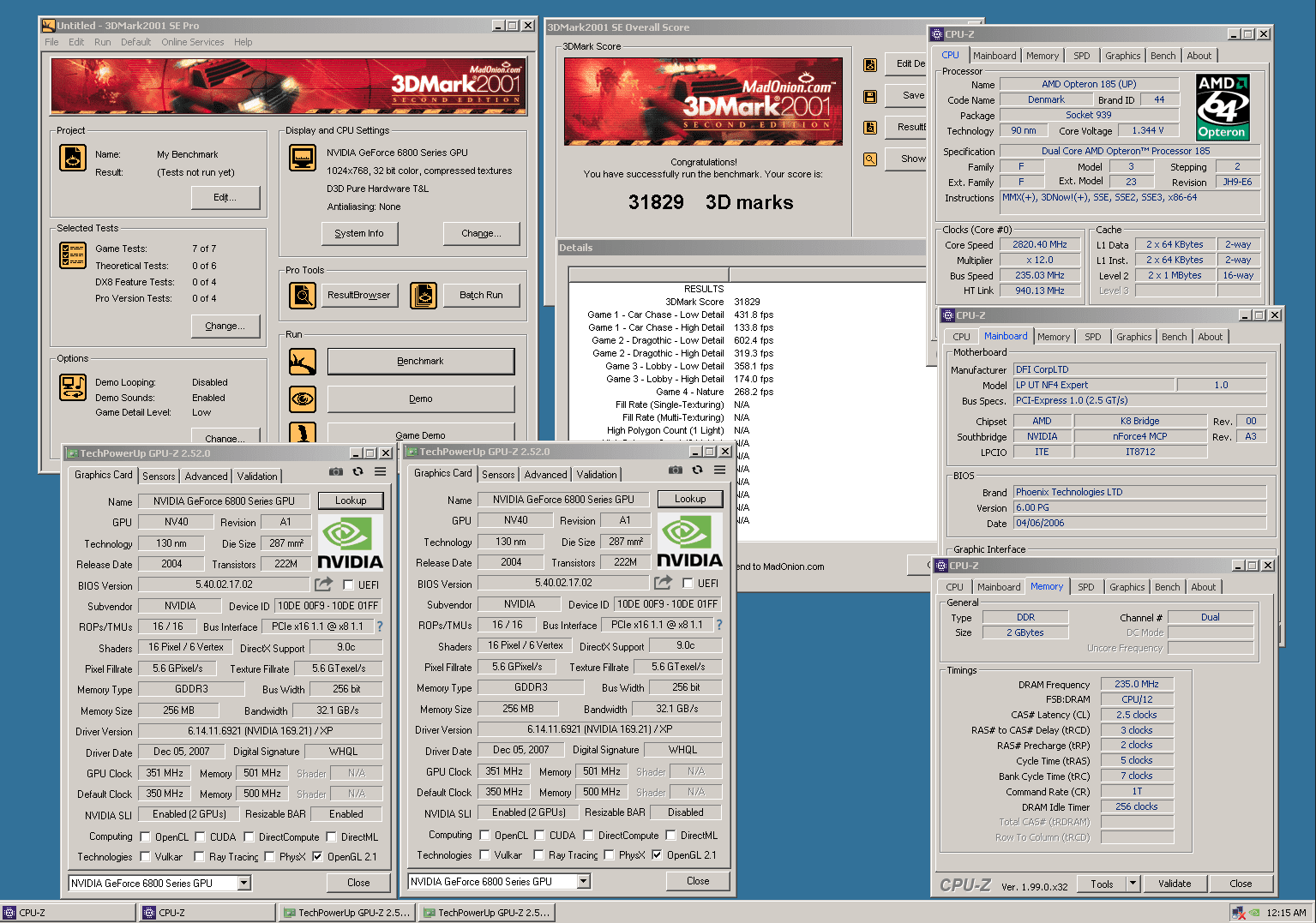This screenshot has width=1316, height=923.
Task: Switch to Sensors tab in left GPU-Z
Action: pos(159,476)
